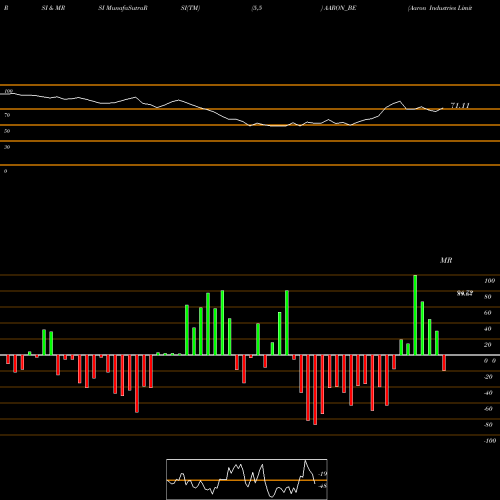Open the mini oscillator thumbnail chart at the bottom
The width and height of the screenshot is (500, 500).
click(247, 479)
